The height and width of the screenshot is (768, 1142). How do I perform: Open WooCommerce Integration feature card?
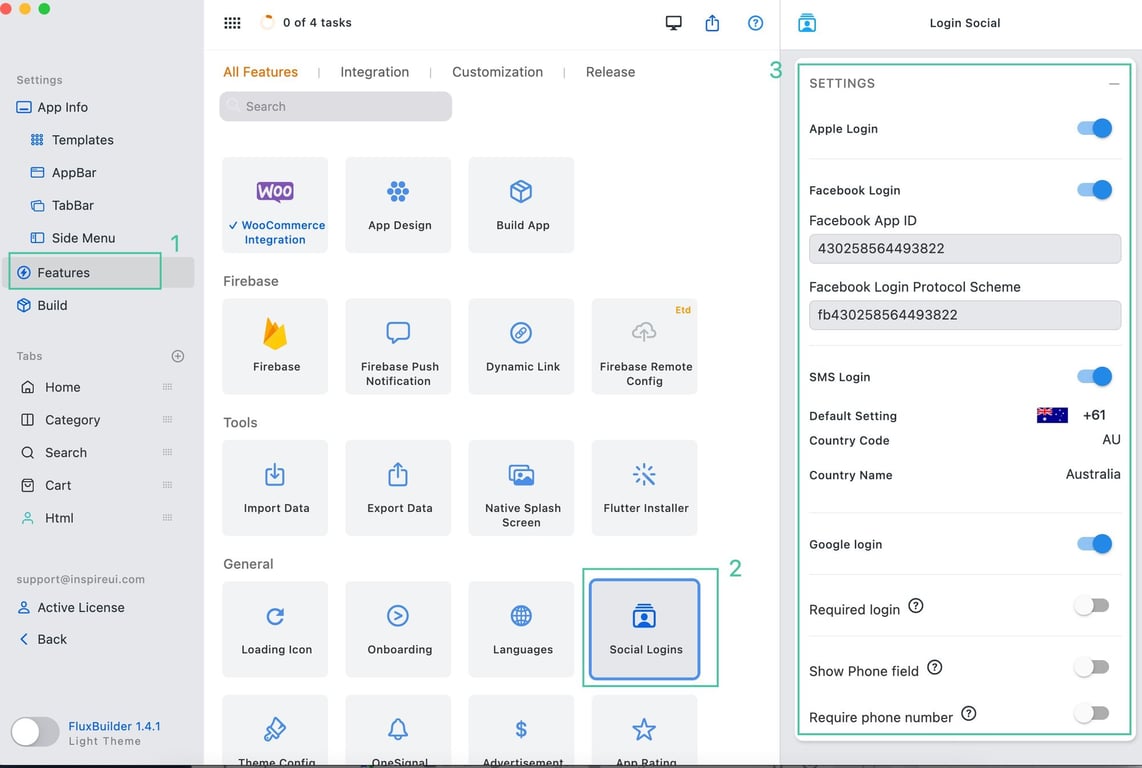[x=275, y=205]
